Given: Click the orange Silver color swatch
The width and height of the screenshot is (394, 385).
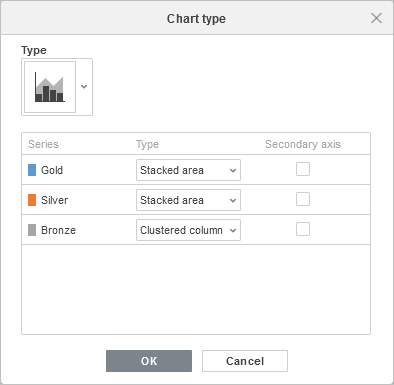Looking at the screenshot, I should (32, 200).
